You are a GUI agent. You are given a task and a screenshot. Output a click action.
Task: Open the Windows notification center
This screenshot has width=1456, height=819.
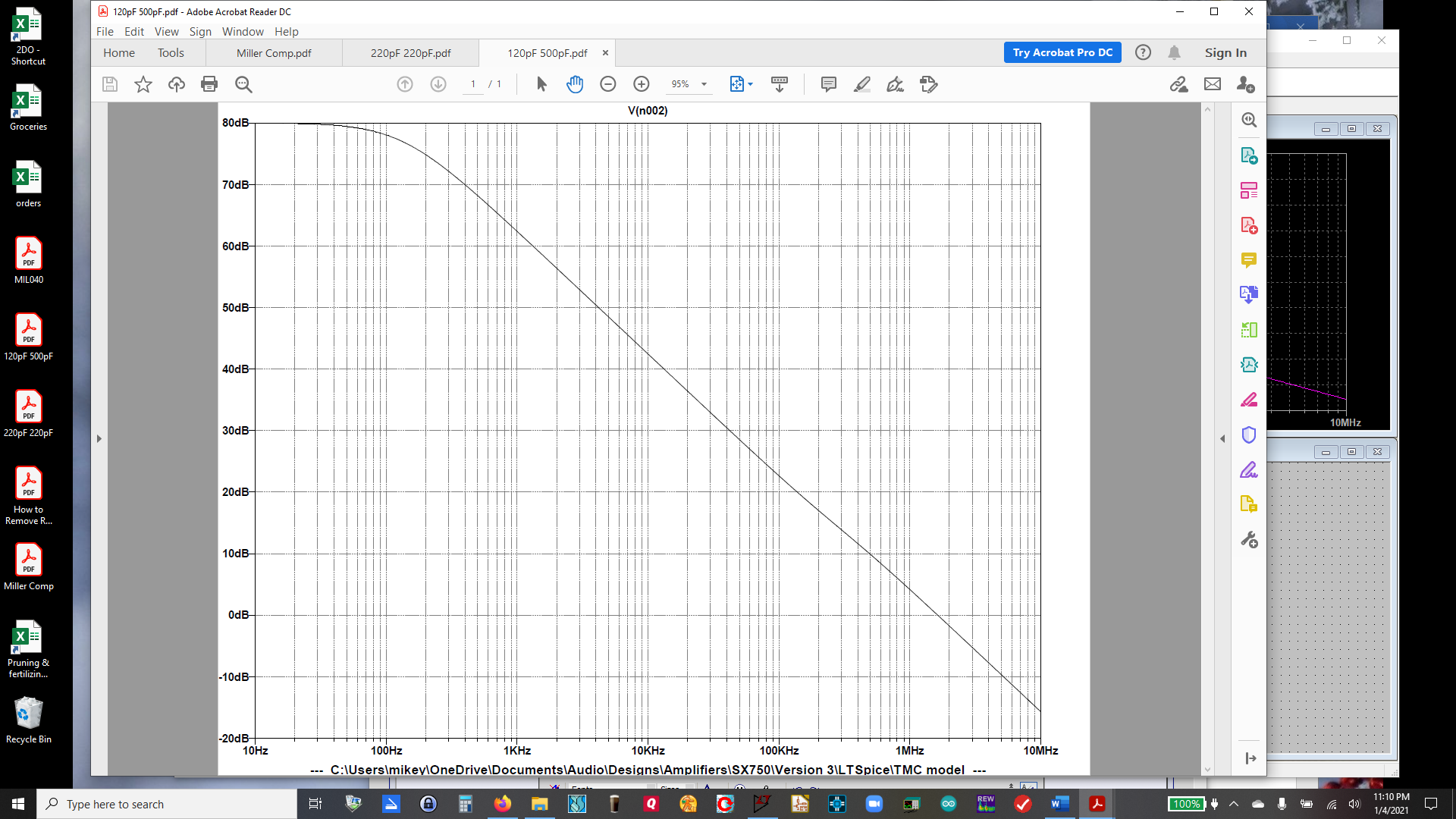pos(1431,804)
